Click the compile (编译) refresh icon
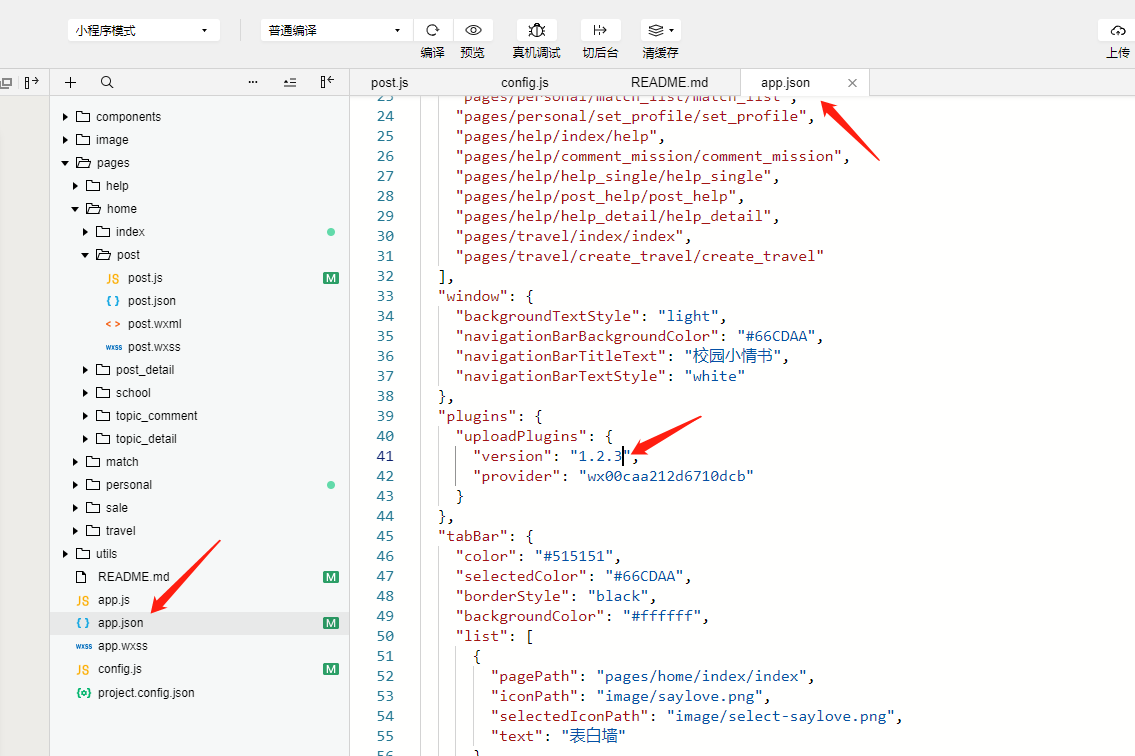 tap(433, 30)
